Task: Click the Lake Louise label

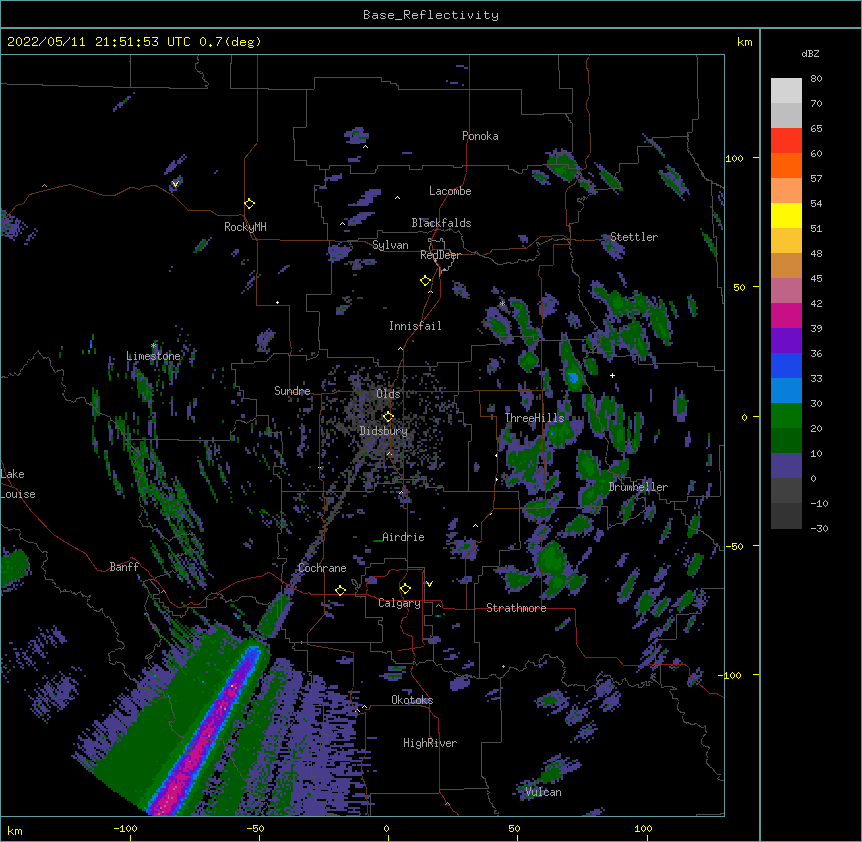Action: pyautogui.click(x=18, y=484)
